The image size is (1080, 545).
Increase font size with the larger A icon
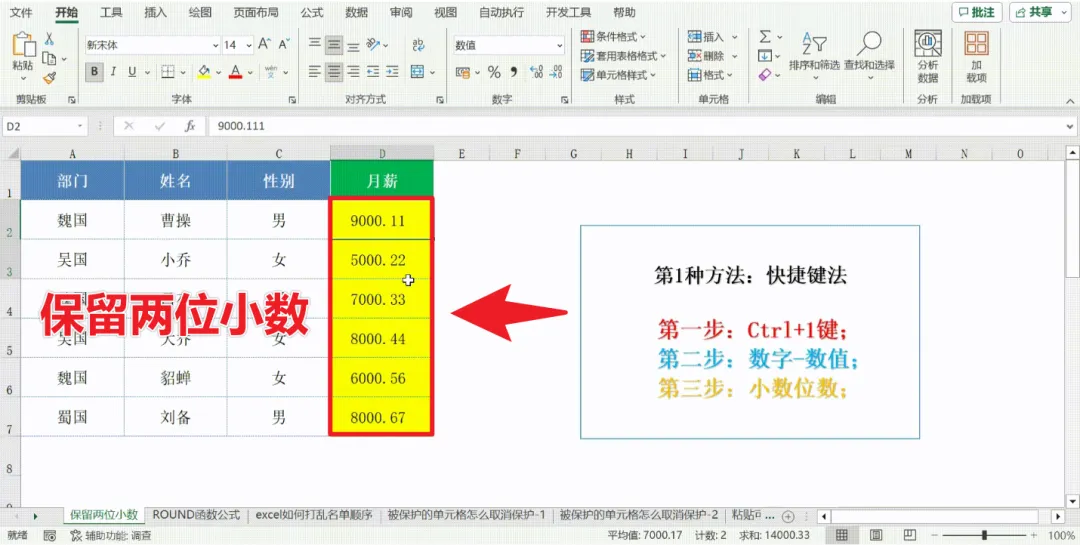(264, 45)
